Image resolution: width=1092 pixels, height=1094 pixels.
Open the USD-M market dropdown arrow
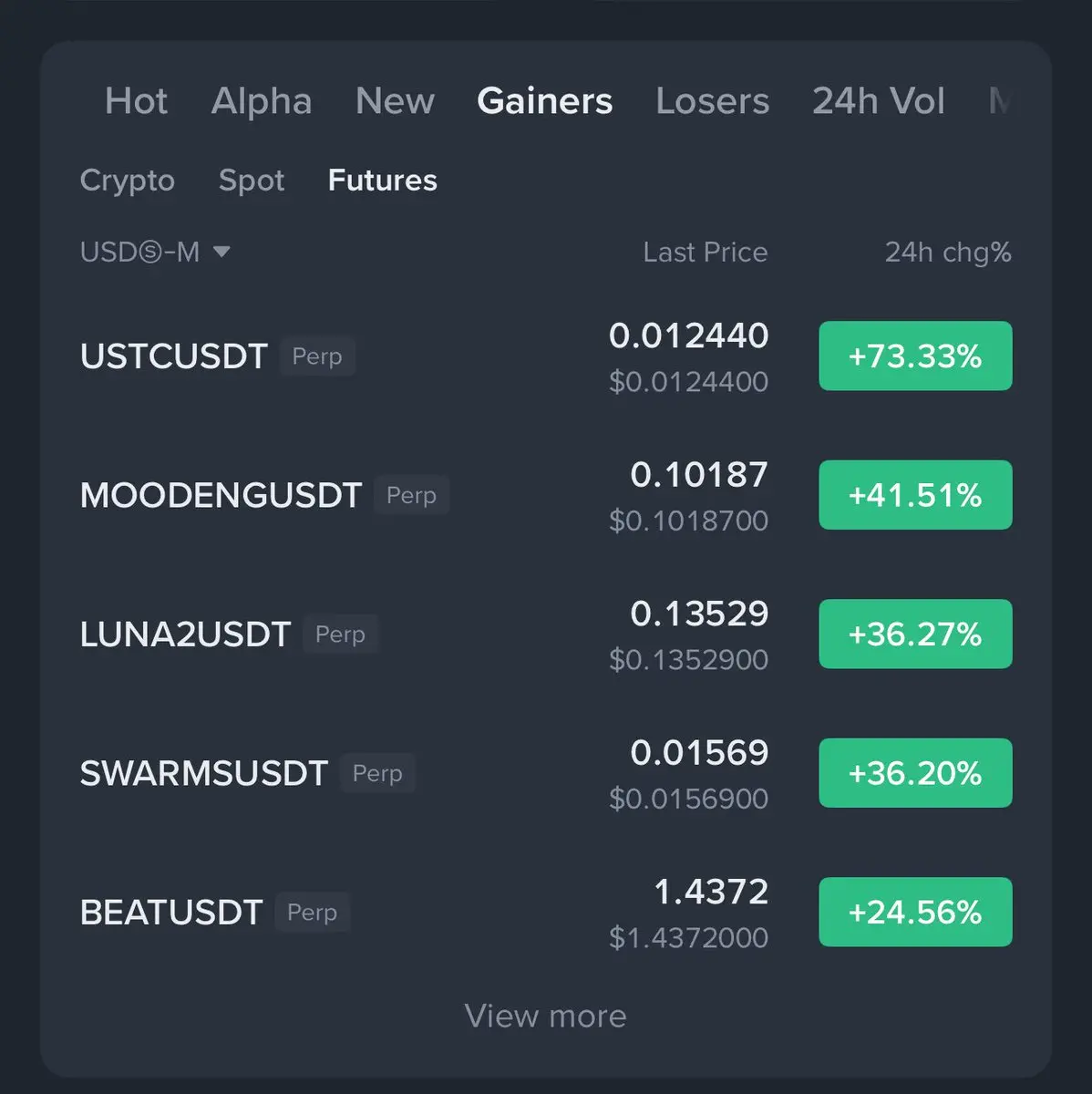221,252
